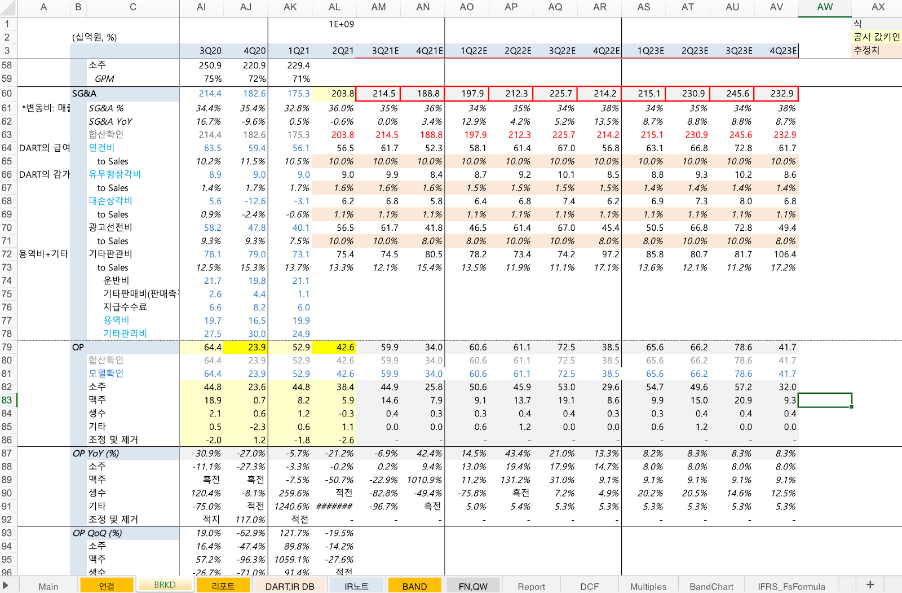Select the 4Q23E header cell
The width and height of the screenshot is (902, 593).
tap(777, 51)
